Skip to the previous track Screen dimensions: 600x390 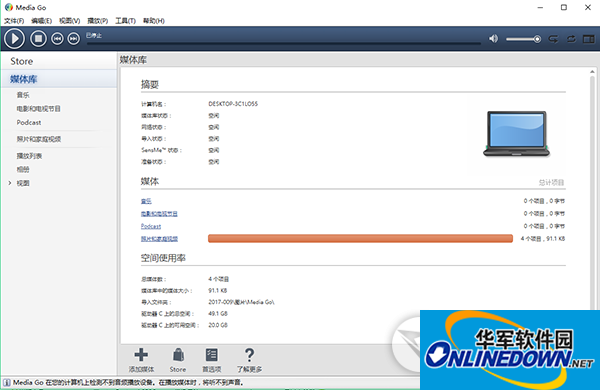57,39
